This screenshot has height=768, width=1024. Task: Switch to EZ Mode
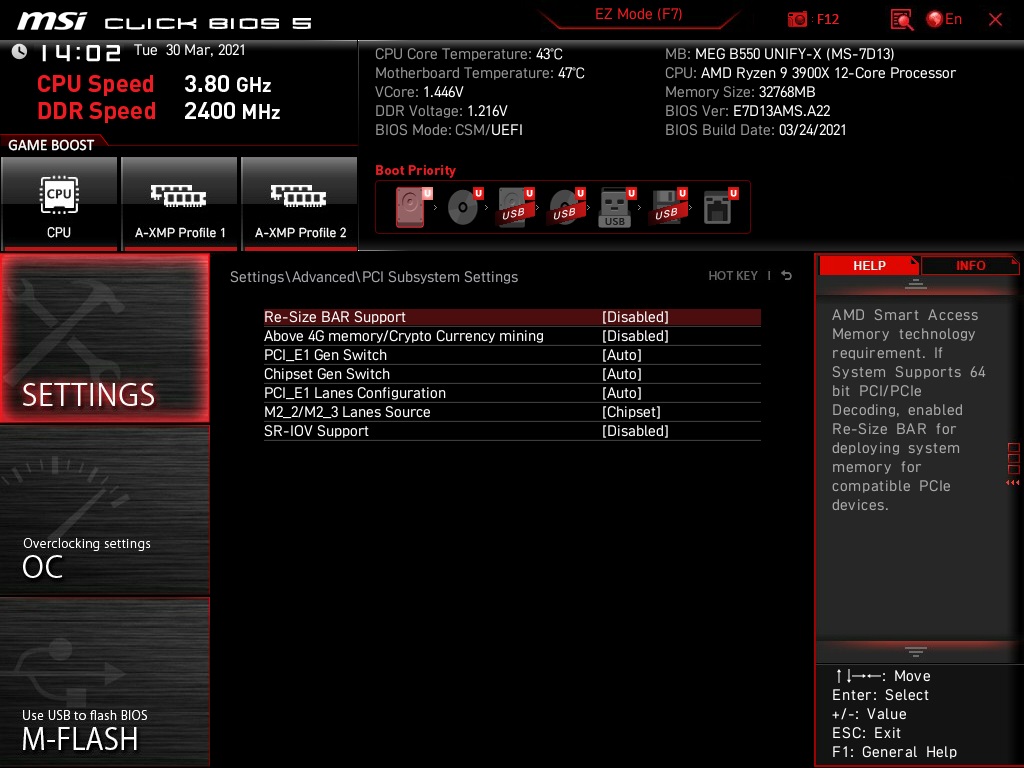(x=639, y=16)
